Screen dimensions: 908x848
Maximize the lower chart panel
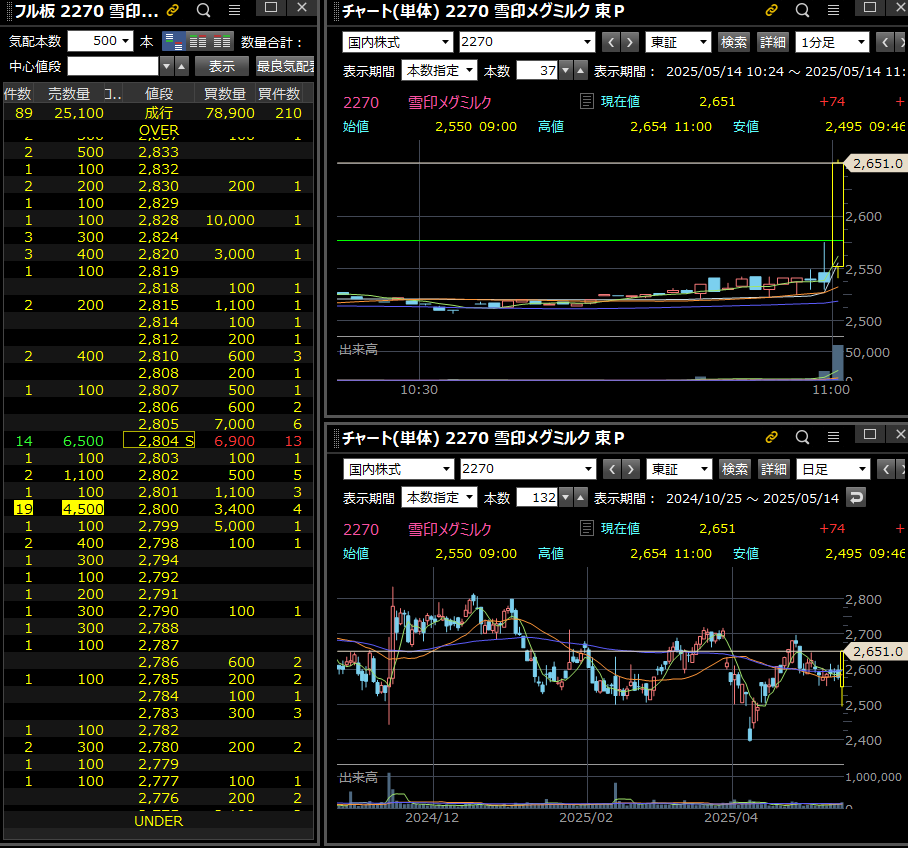(870, 434)
